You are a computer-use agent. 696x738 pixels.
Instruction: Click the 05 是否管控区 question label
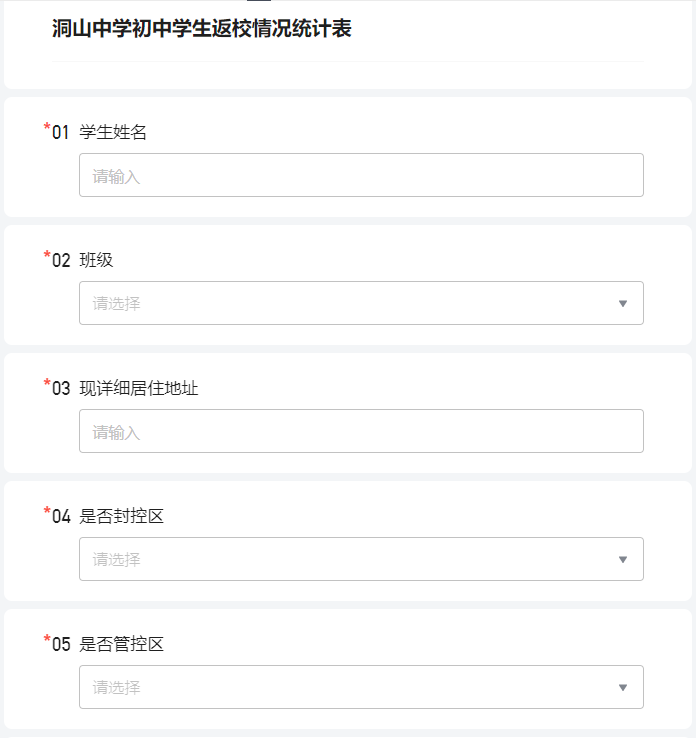click(108, 644)
